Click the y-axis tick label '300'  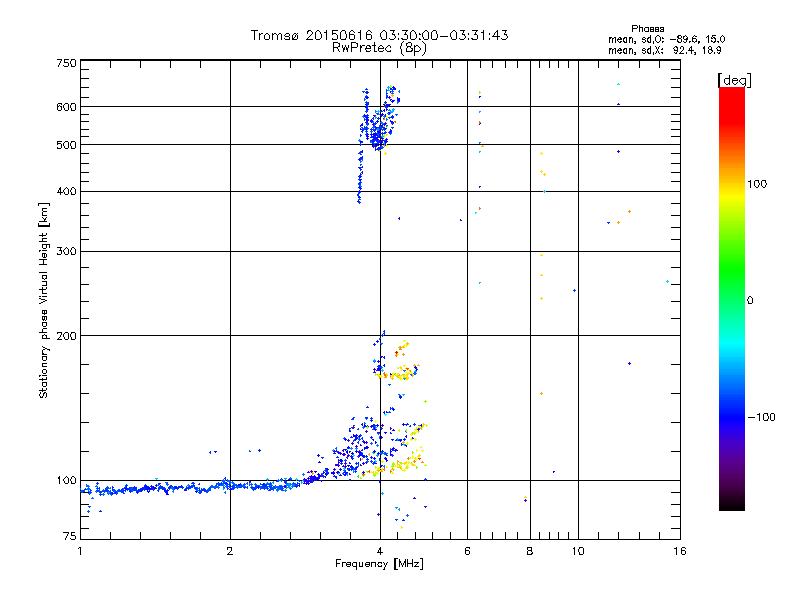pos(66,251)
